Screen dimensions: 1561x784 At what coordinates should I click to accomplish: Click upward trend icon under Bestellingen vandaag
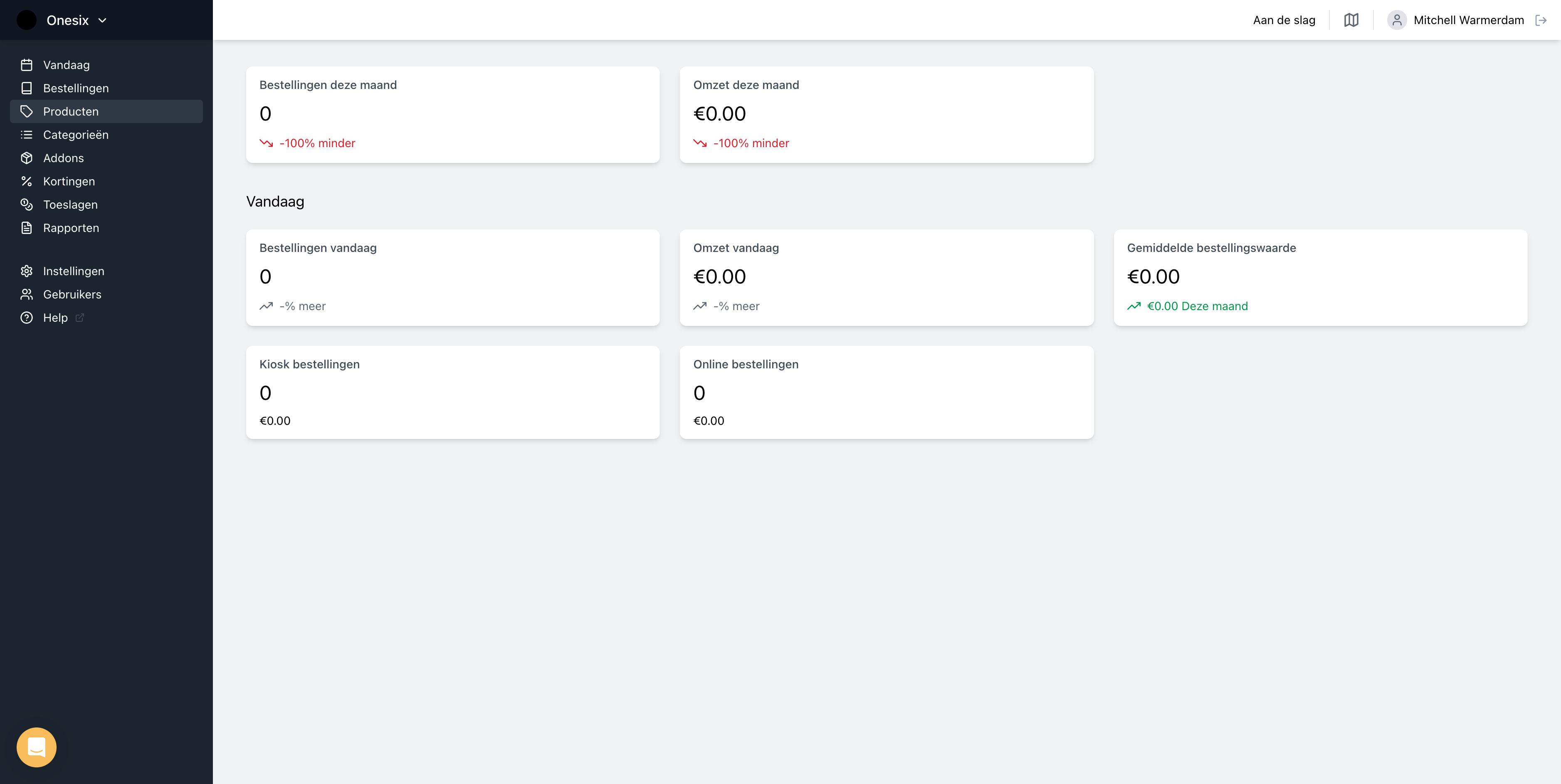click(266, 306)
